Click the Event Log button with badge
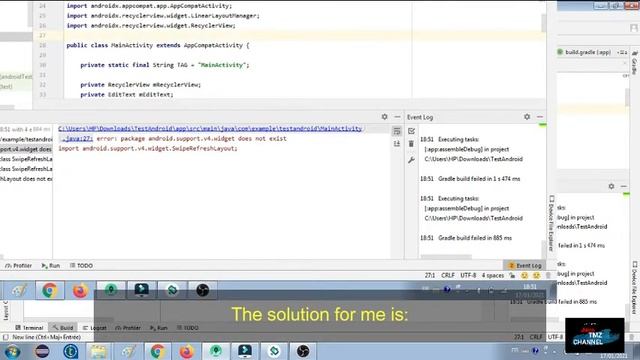 point(524,265)
